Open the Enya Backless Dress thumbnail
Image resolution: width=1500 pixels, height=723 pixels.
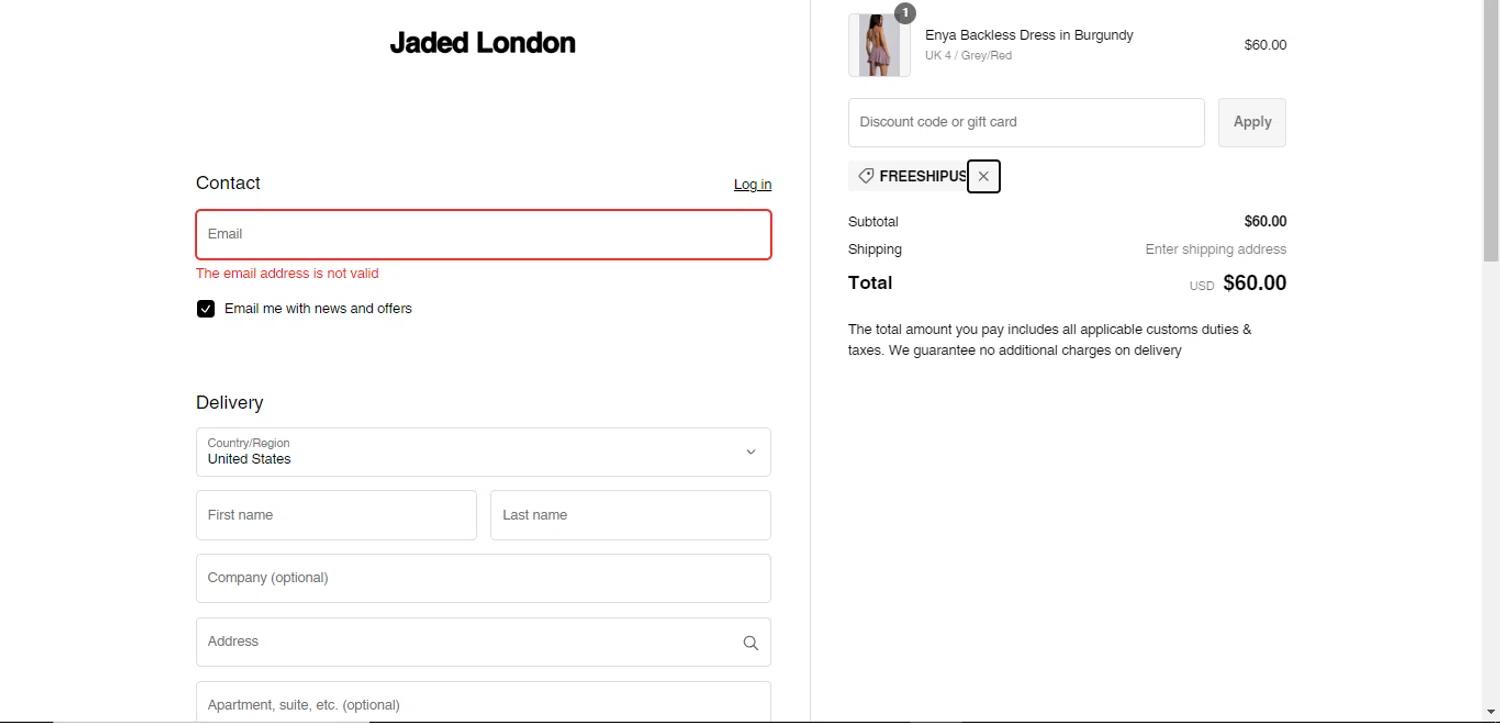coord(879,46)
